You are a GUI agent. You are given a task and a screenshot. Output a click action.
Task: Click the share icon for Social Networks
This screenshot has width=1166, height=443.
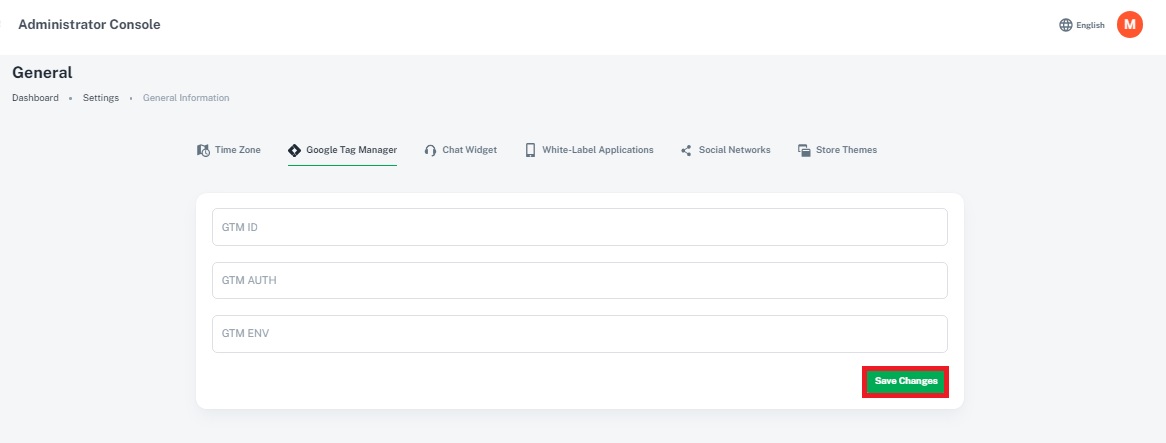pos(686,150)
